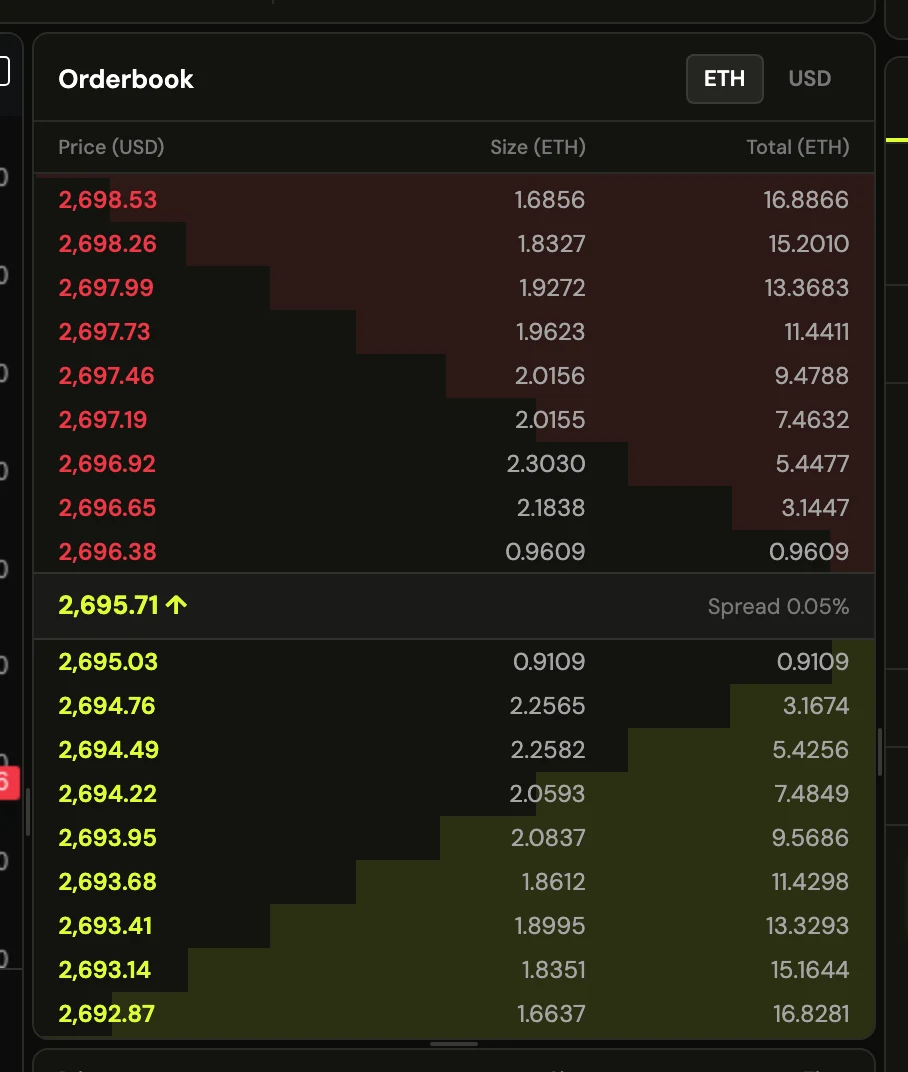This screenshot has height=1072, width=908.
Task: Switch orderbook units to USD
Action: 810,79
